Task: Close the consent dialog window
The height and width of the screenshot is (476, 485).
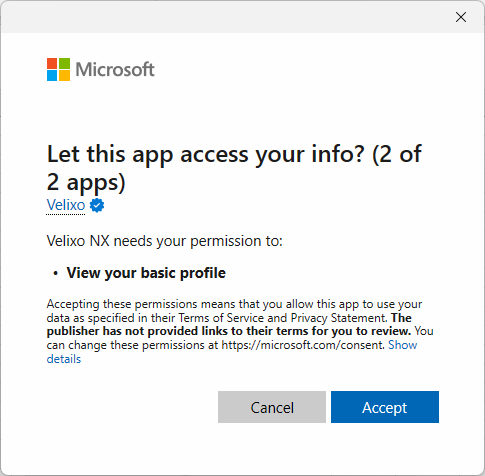Action: 461,17
